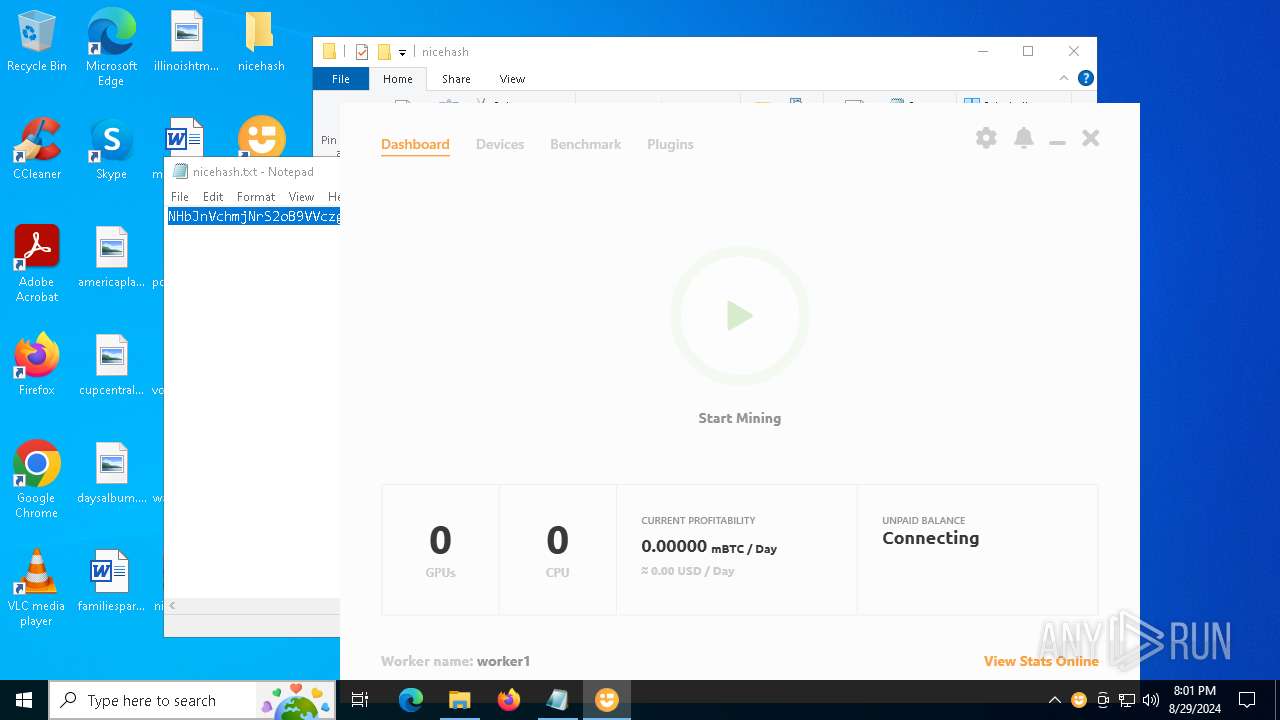Image resolution: width=1280 pixels, height=720 pixels.
Task: Switch to the Dashboard tab
Action: point(415,144)
